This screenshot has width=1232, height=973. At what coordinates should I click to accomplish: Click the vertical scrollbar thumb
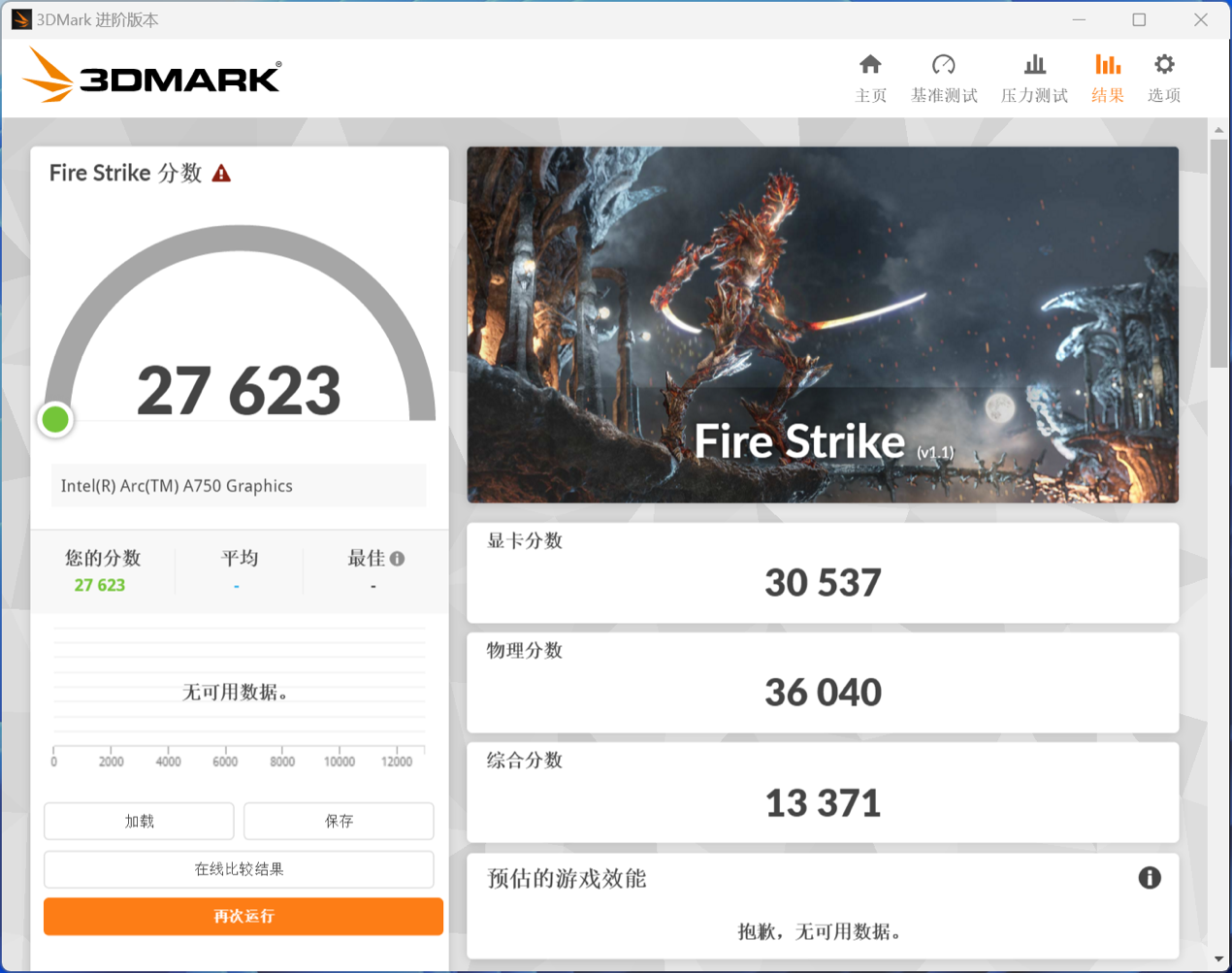(x=1218, y=254)
